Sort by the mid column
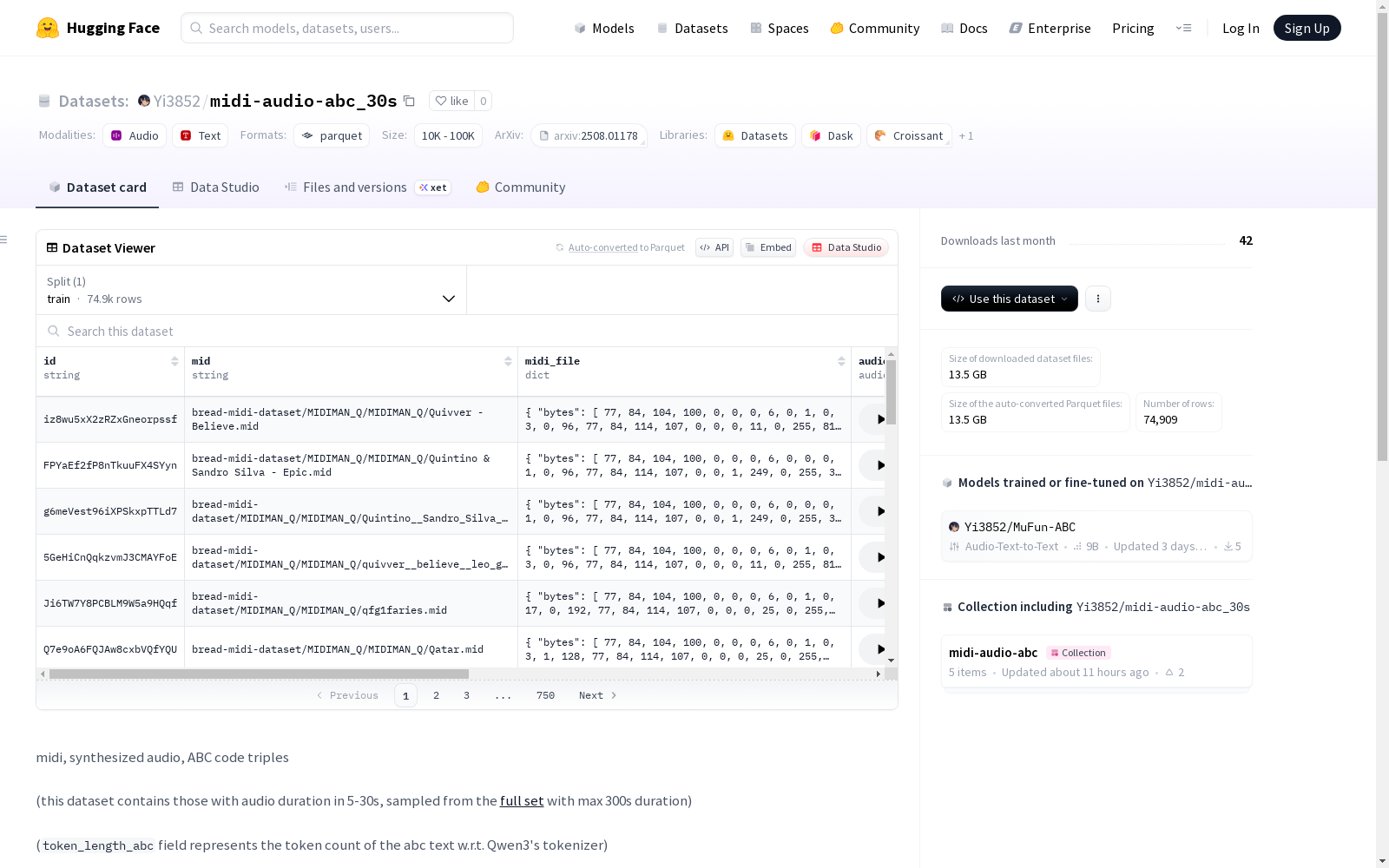This screenshot has width=1389, height=868. tap(508, 361)
